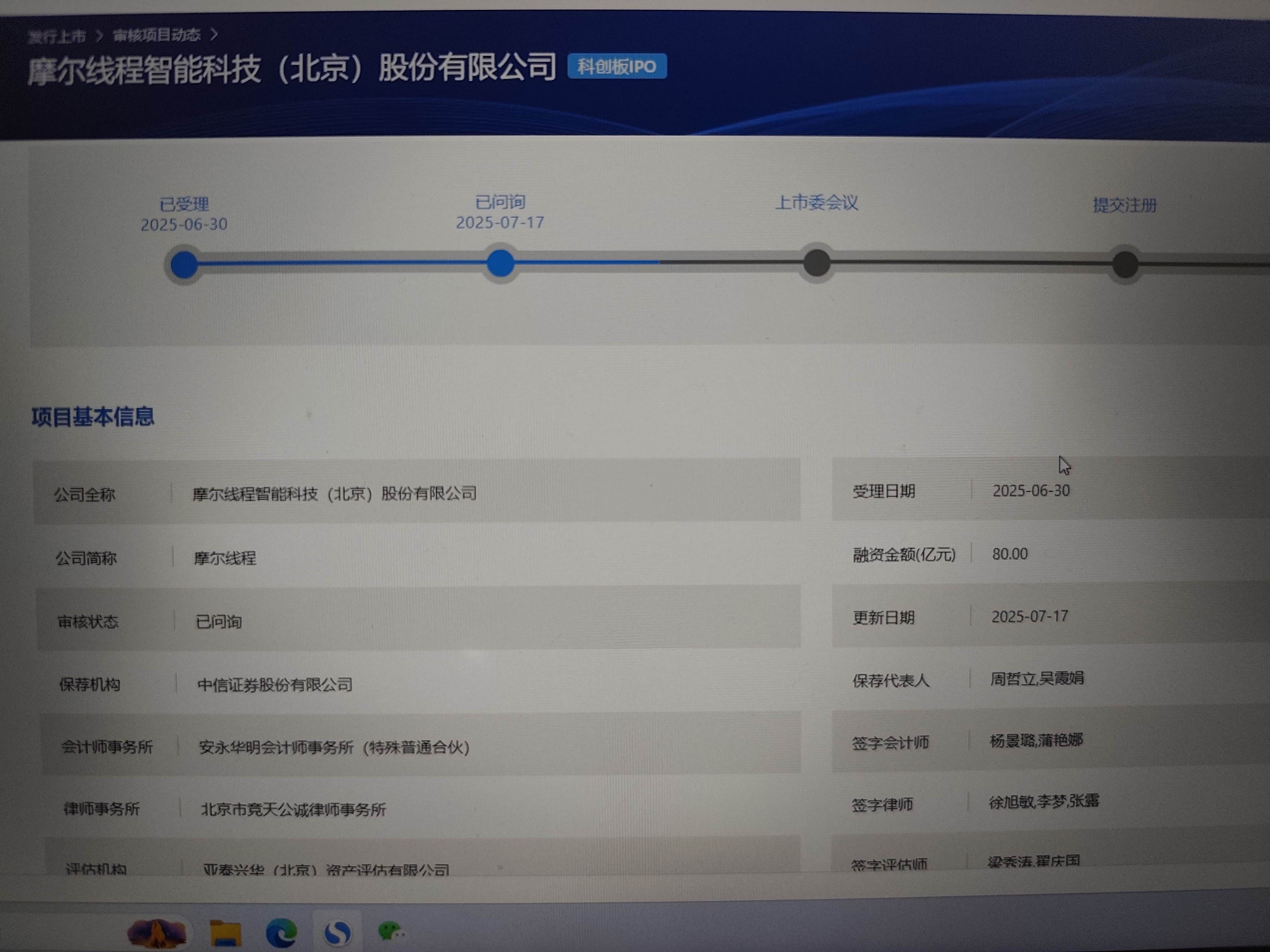
Task: Click the 融资金额(亿元) label
Action: click(x=904, y=555)
